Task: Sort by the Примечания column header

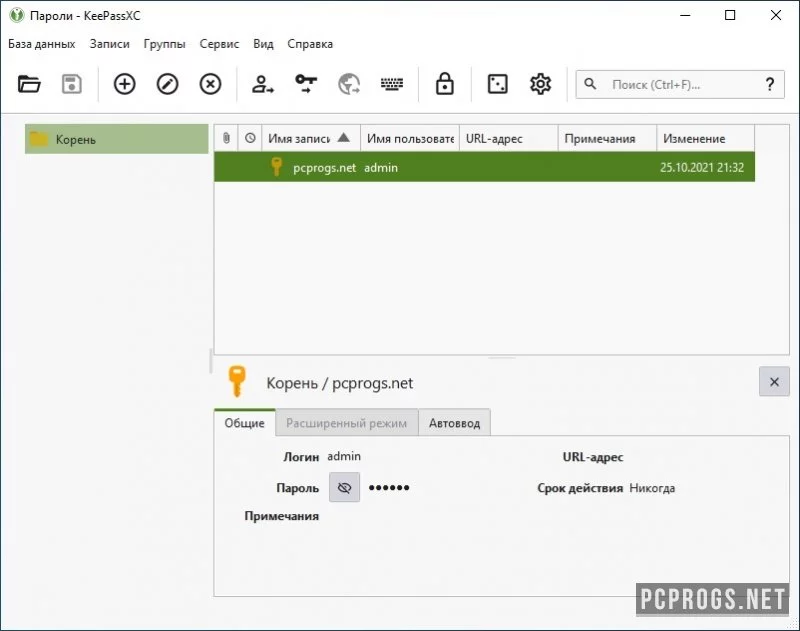Action: pyautogui.click(x=607, y=138)
